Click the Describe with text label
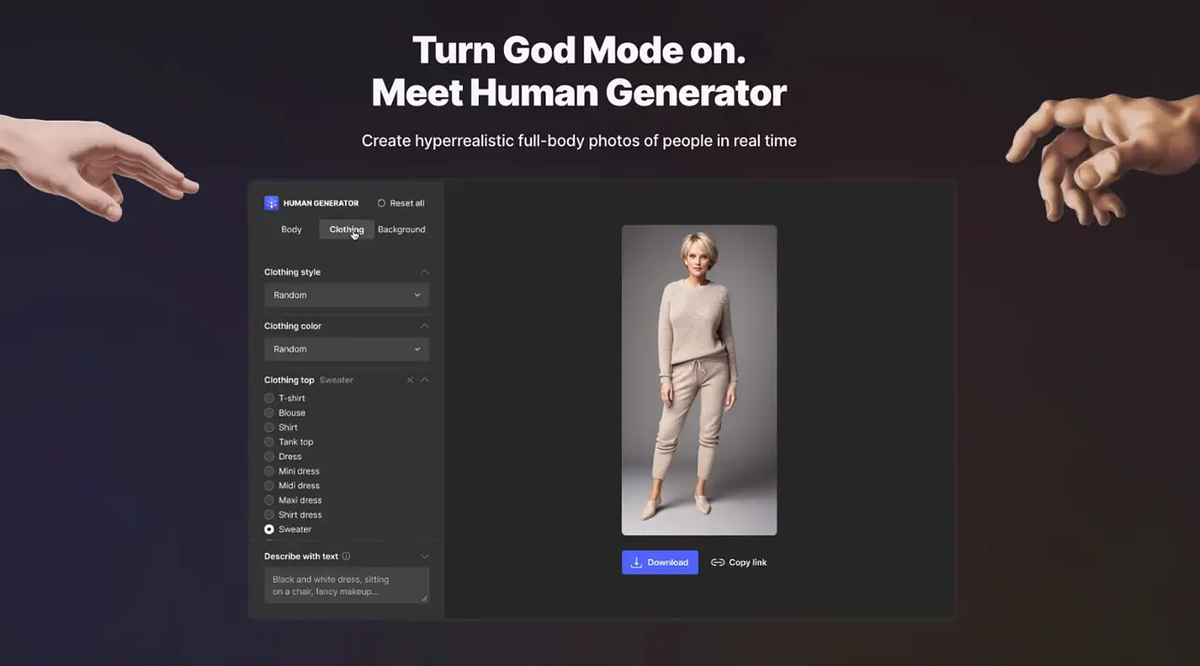 click(x=301, y=556)
